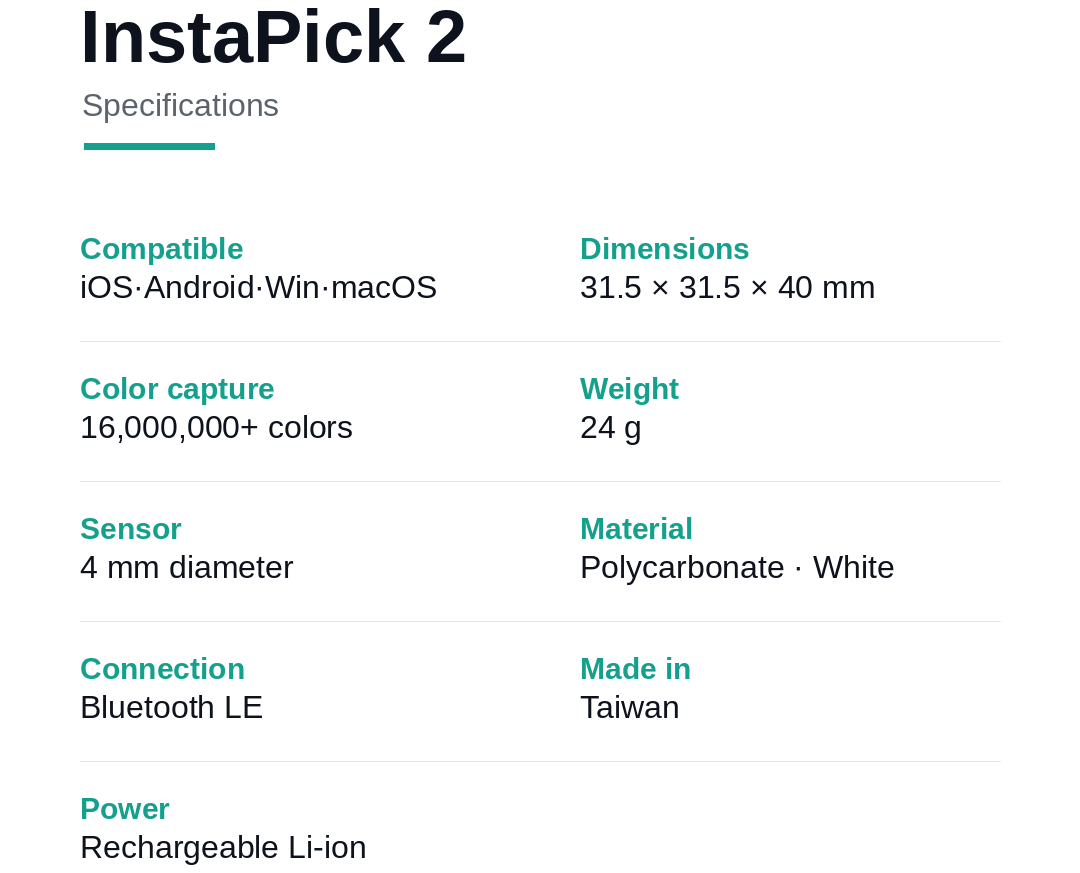Click the InstaPick 2 heading
1080x873 pixels.
point(273,37)
